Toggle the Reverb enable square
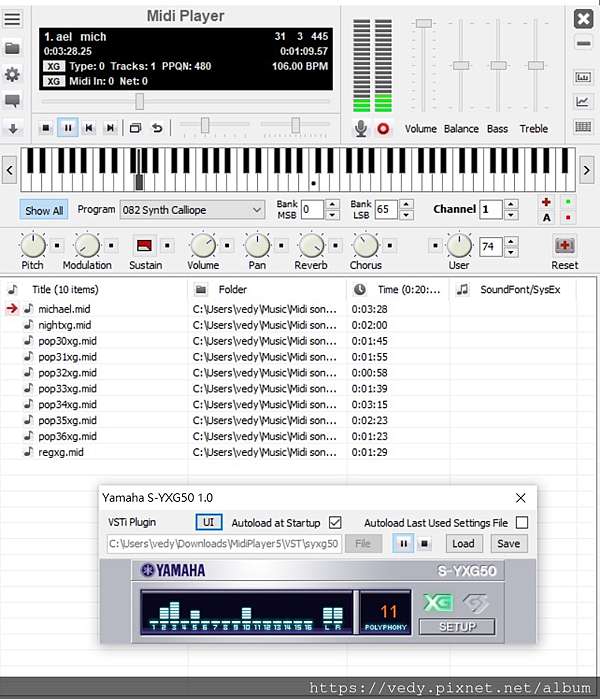600x699 pixels. click(336, 245)
